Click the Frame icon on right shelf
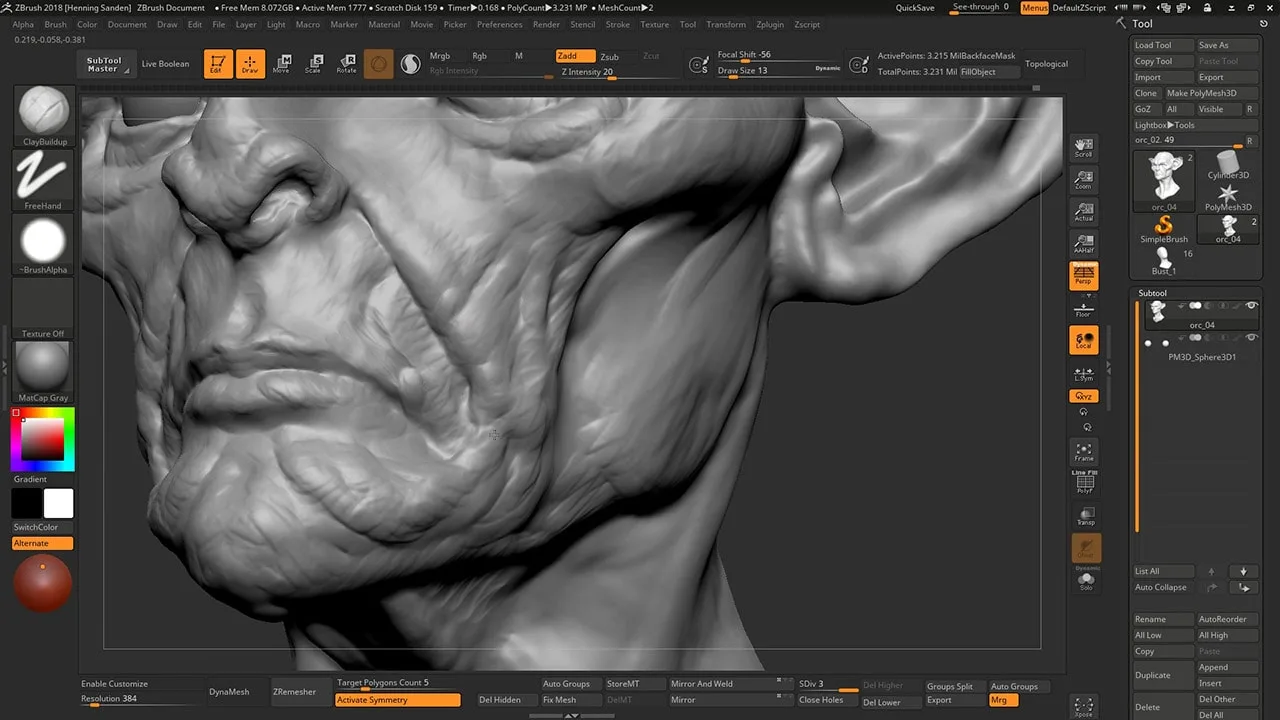This screenshot has width=1280, height=720. tap(1084, 452)
